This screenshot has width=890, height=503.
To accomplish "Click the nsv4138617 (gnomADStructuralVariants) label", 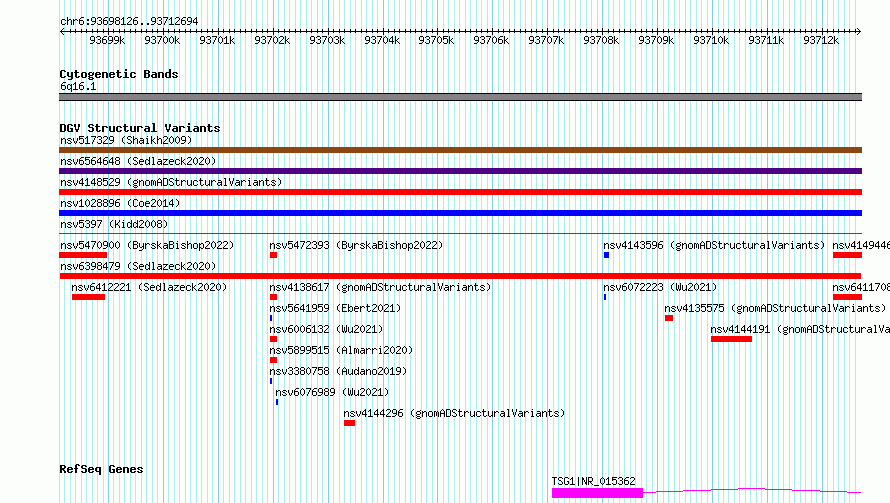I will coord(380,287).
